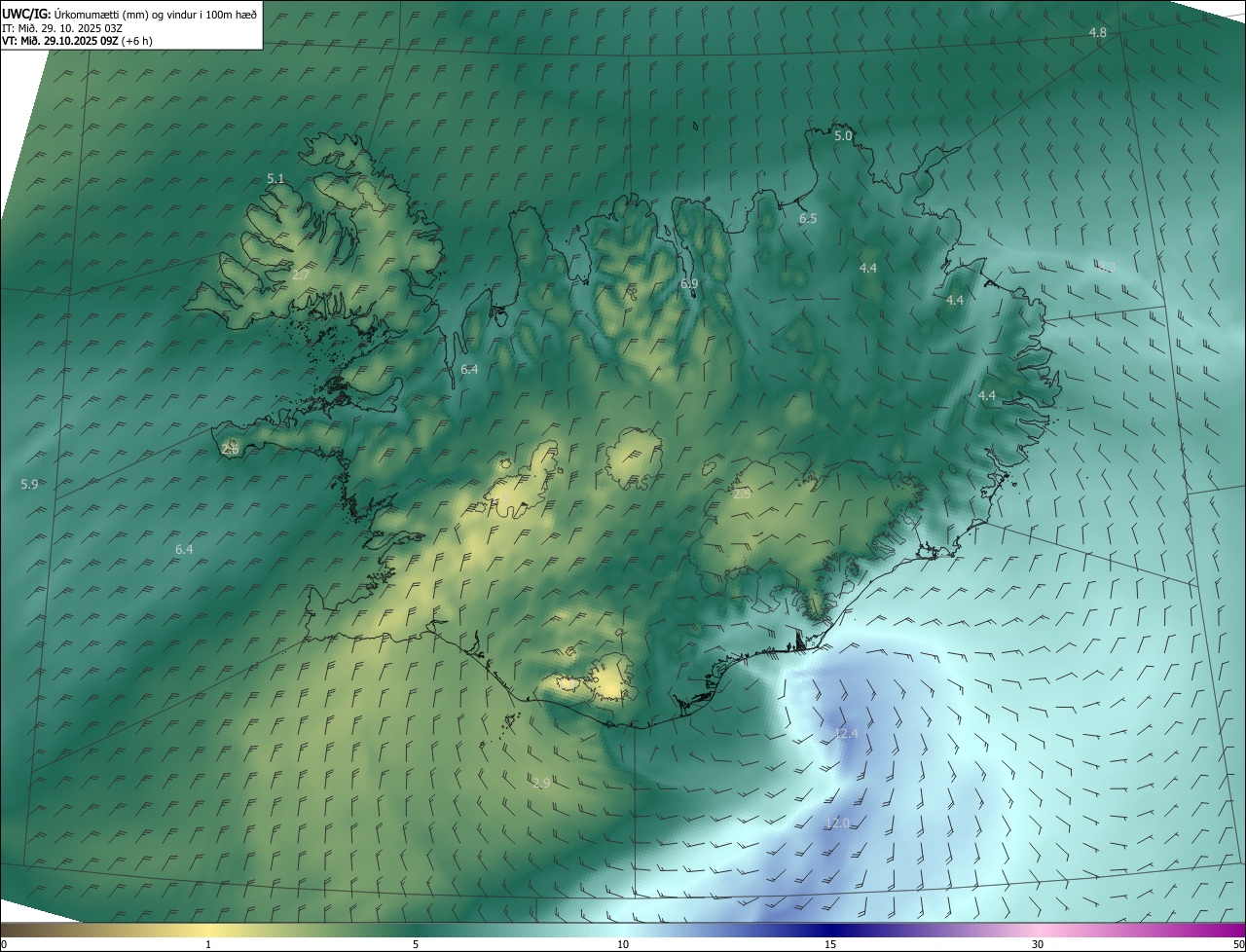Click the line "VT: Mið. 29.10.2025 09Z (+6 h)"
This screenshot has height=952, width=1246.
click(x=77, y=41)
